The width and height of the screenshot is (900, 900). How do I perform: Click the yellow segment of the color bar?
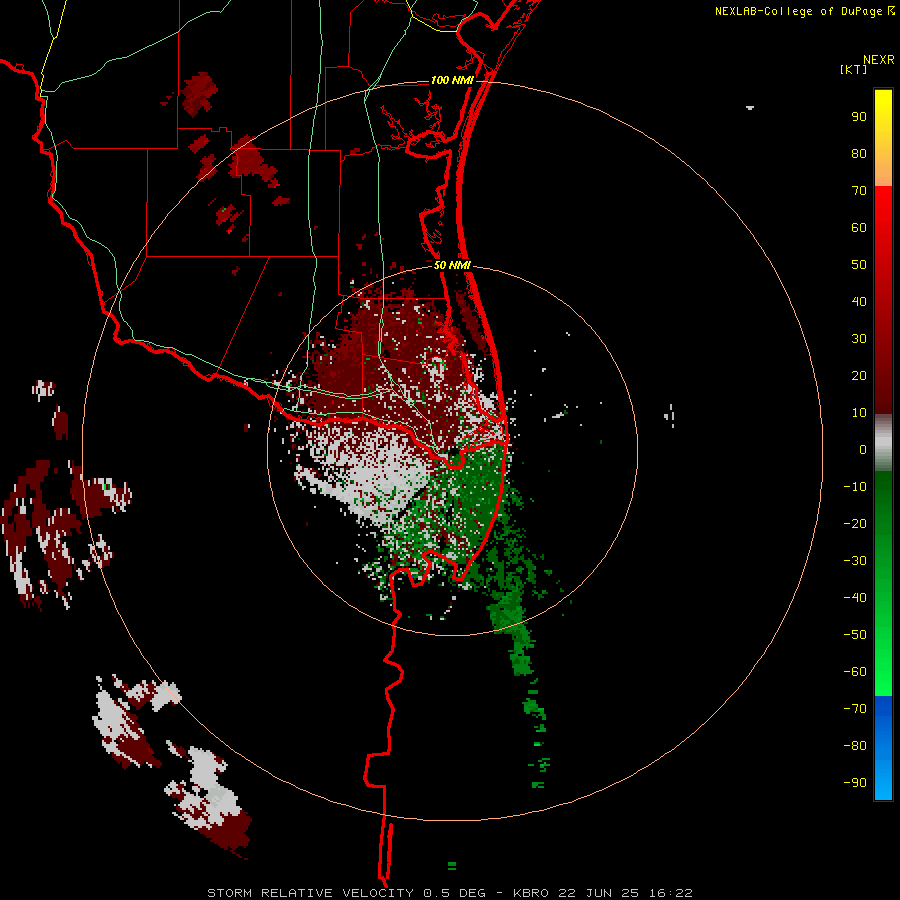[883, 138]
